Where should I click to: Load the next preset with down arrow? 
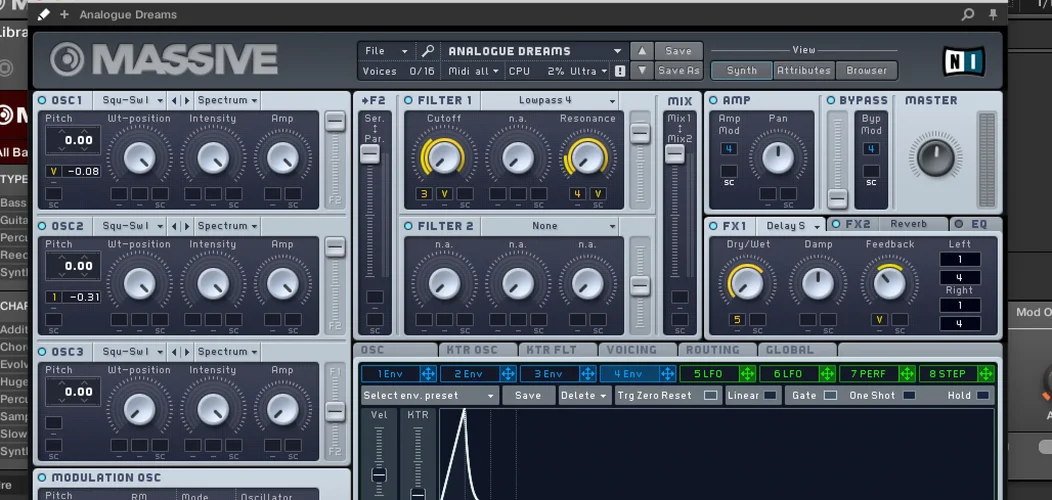pyautogui.click(x=642, y=71)
